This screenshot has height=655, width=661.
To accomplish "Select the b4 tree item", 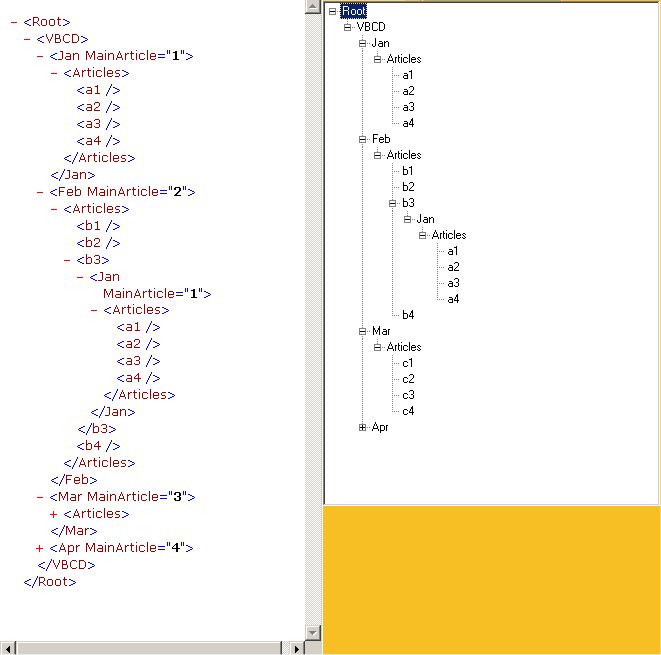I will coord(408,315).
